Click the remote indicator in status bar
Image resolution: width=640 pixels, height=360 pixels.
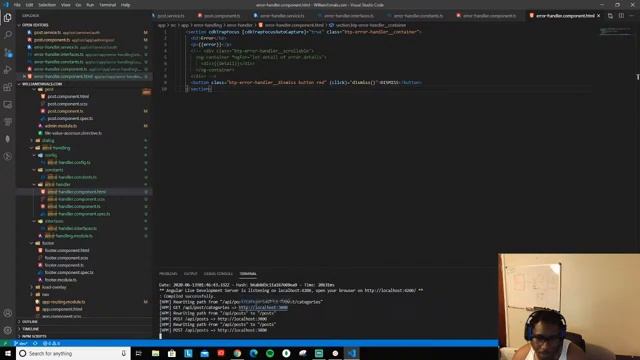coord(5,343)
